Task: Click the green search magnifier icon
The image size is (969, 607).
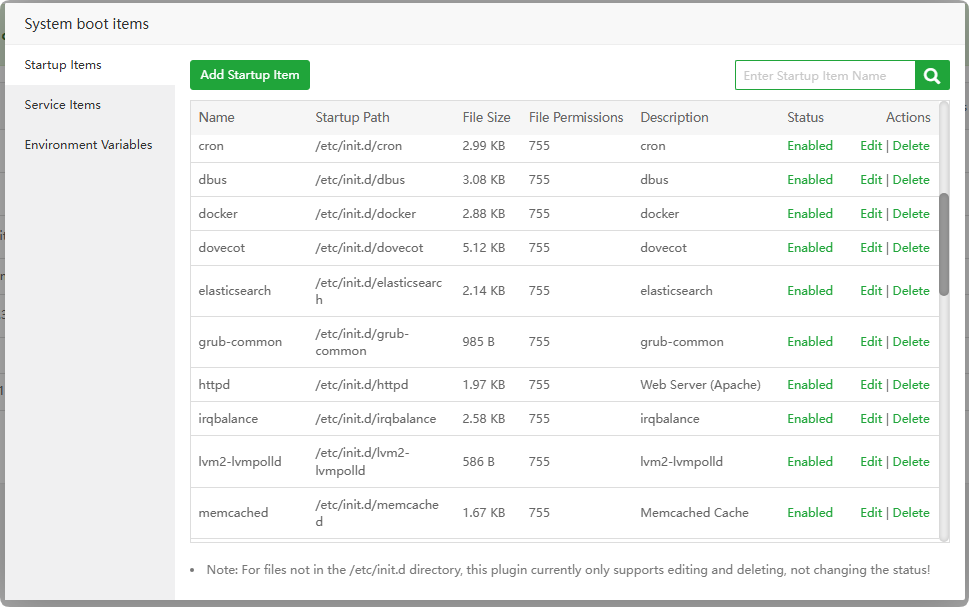Action: click(932, 75)
